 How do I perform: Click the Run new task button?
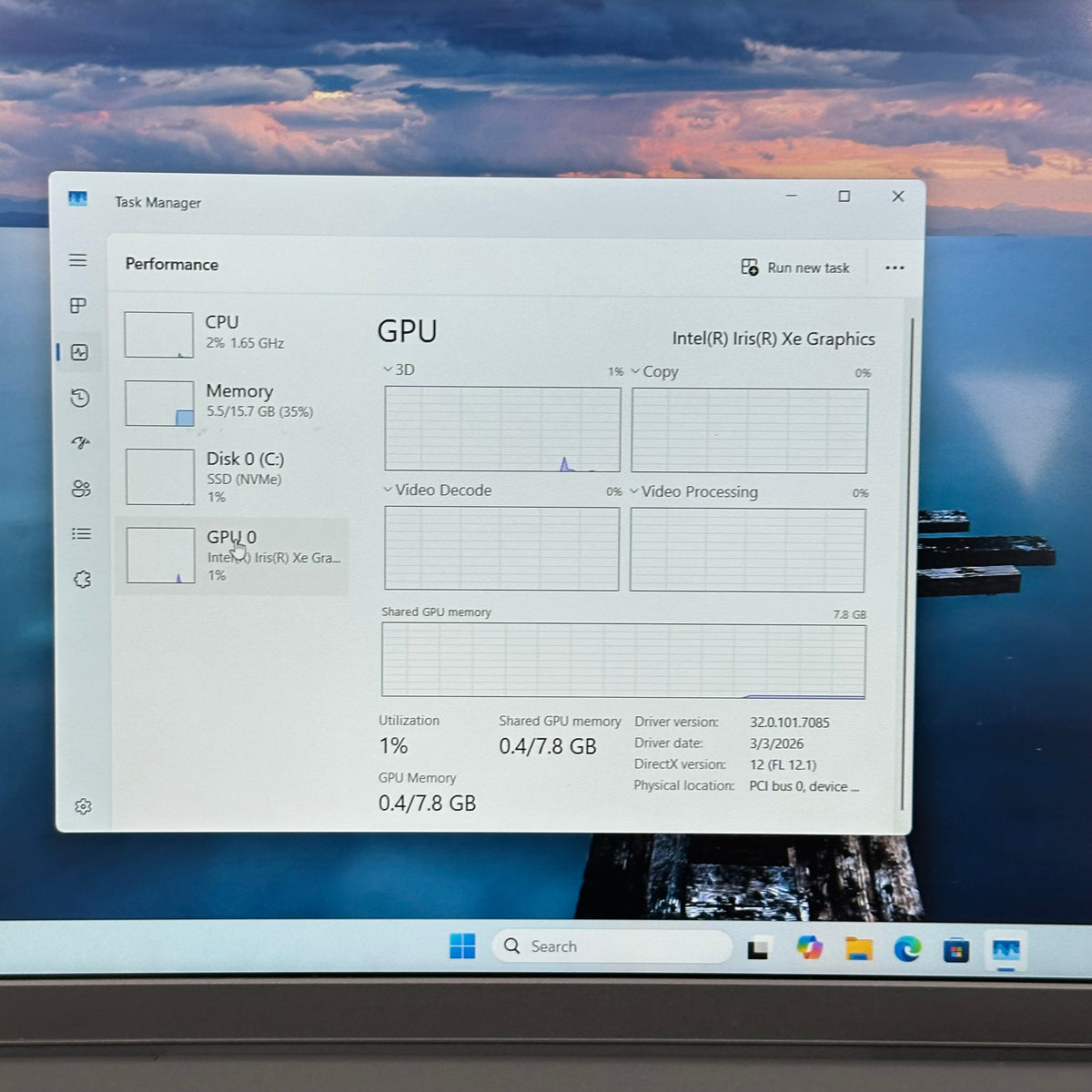click(795, 268)
